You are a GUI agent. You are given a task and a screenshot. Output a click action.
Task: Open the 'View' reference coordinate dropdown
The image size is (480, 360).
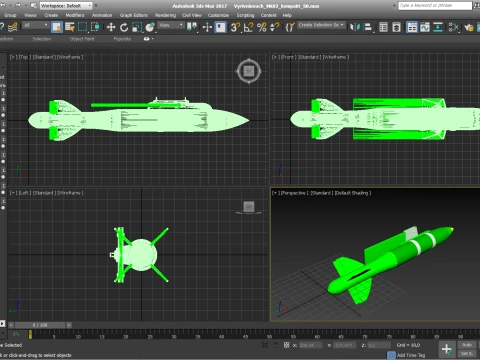pos(171,25)
